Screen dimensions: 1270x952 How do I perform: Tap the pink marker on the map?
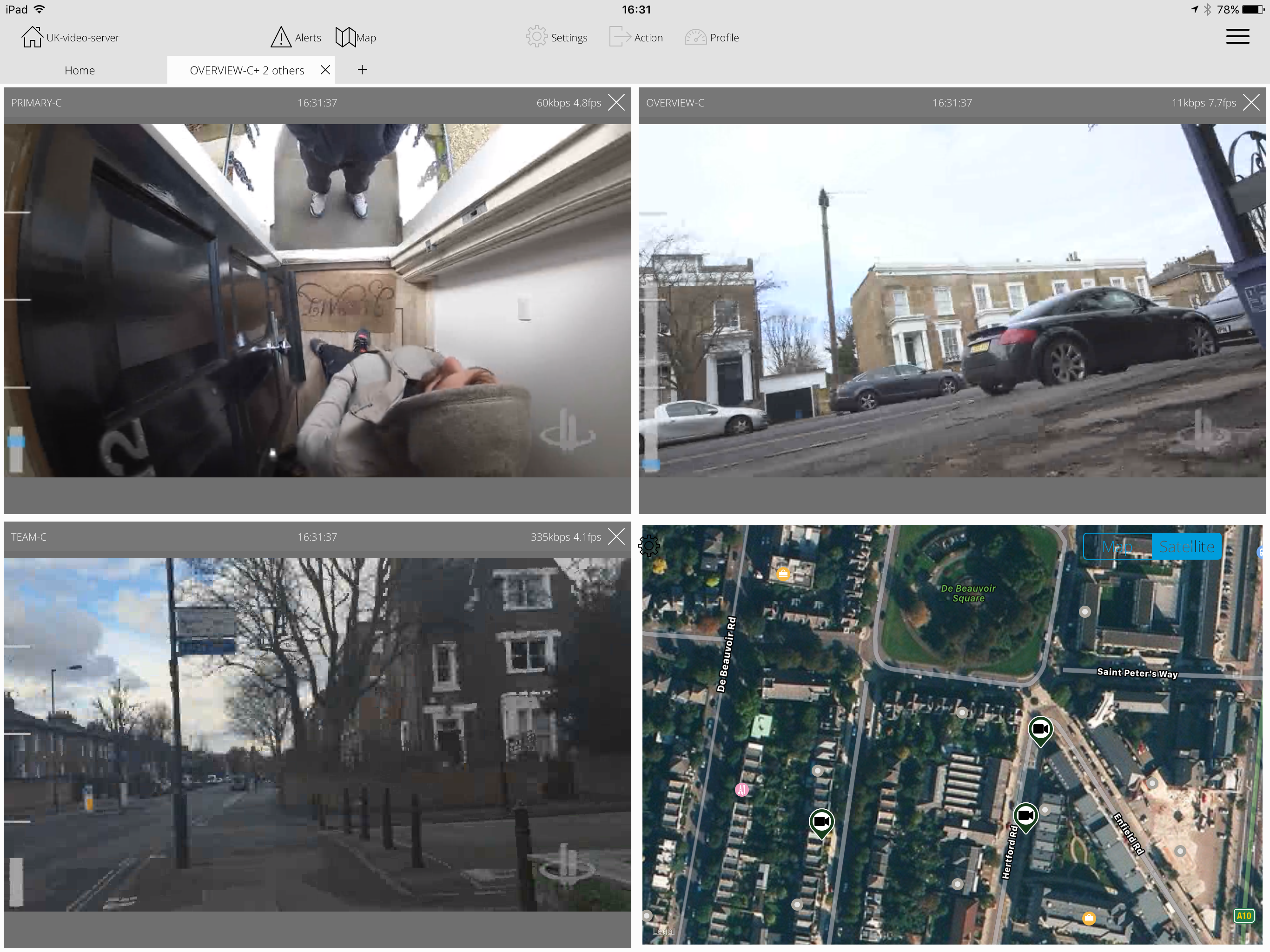click(742, 789)
